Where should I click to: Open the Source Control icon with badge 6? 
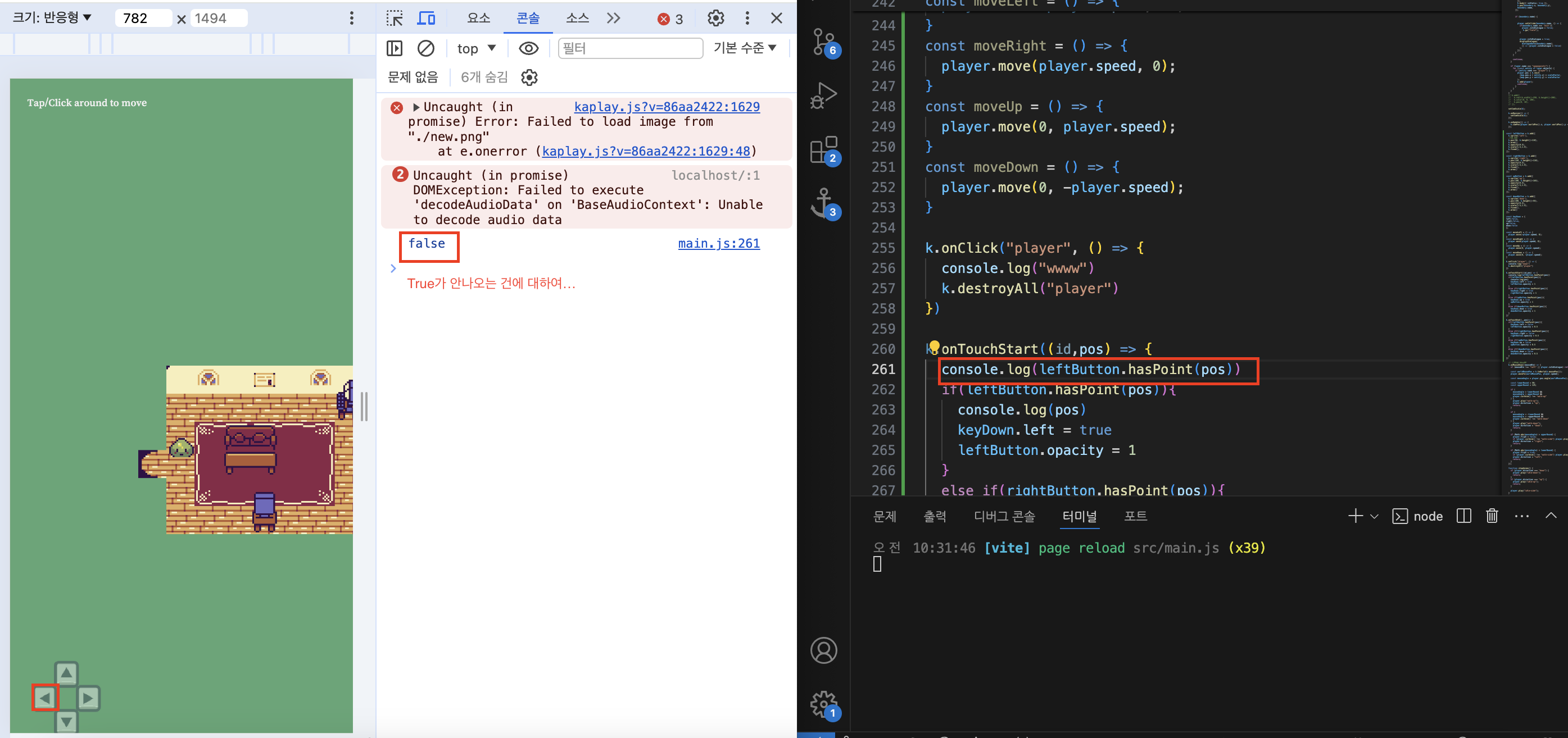pos(823,42)
